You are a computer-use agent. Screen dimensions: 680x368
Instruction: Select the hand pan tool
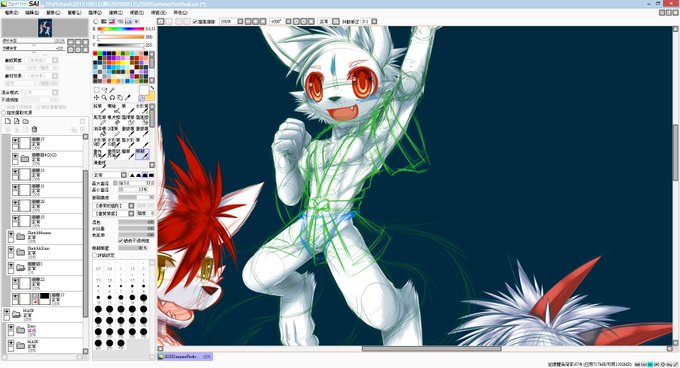coord(120,98)
